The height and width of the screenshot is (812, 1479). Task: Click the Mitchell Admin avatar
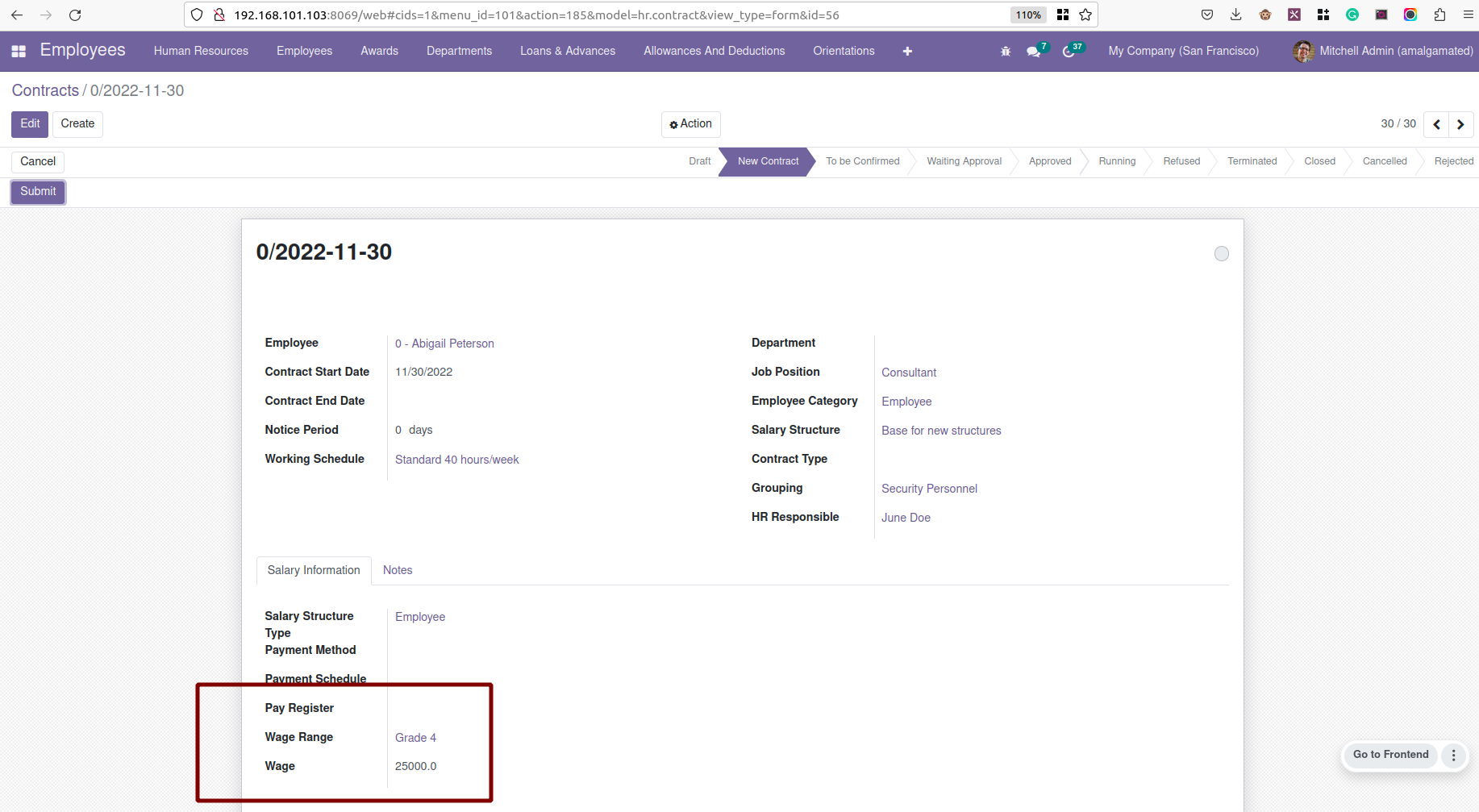click(x=1303, y=51)
